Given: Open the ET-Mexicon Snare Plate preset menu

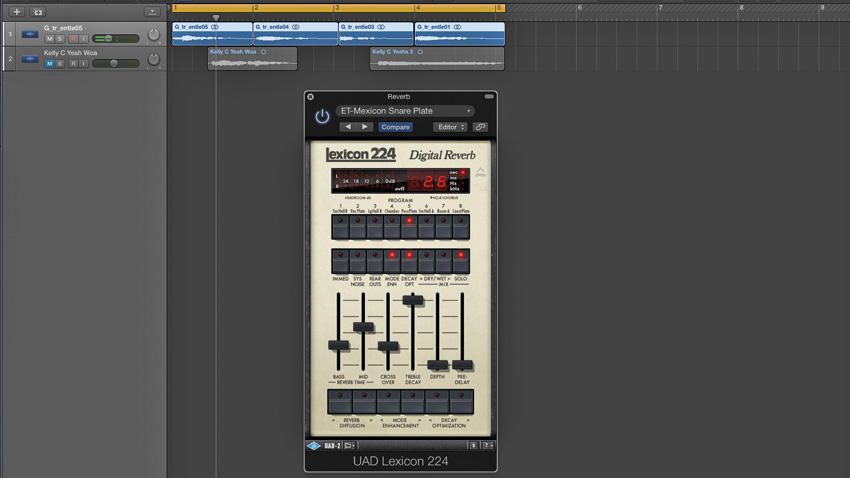Looking at the screenshot, I should [405, 111].
